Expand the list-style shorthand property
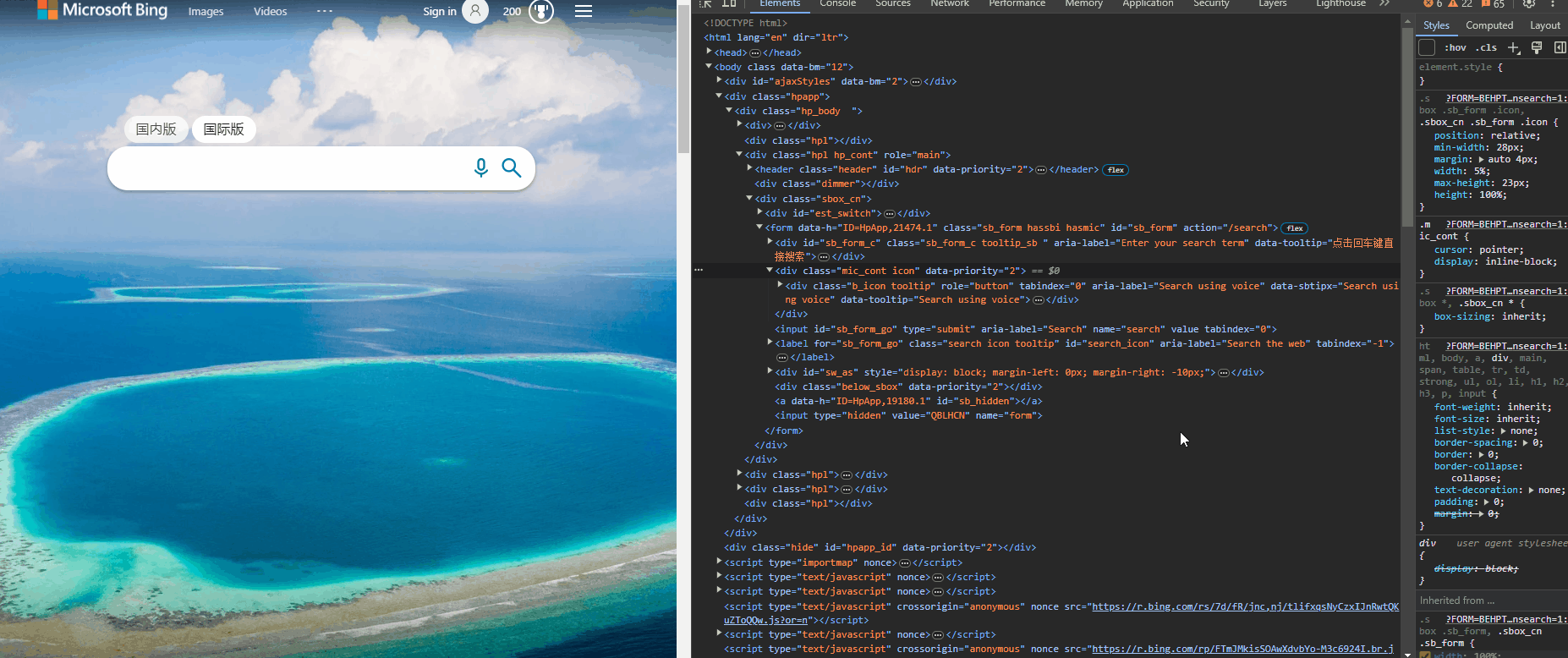 point(1503,430)
